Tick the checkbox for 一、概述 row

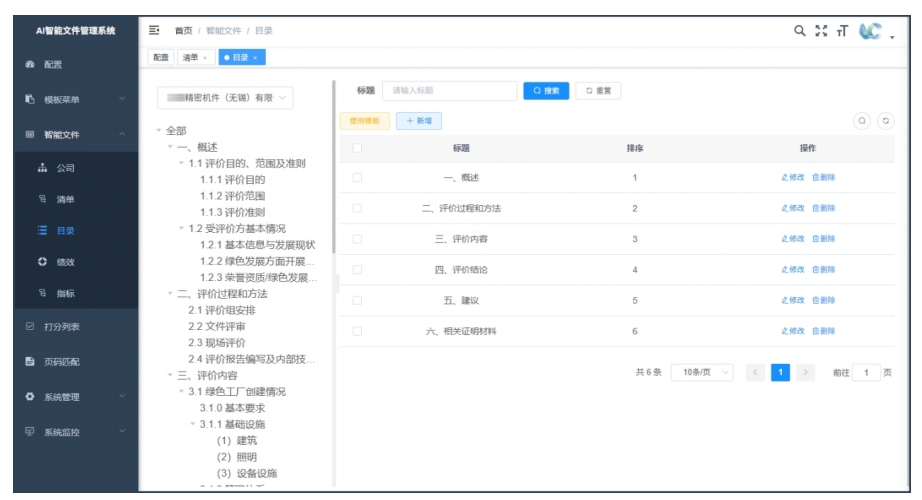click(x=356, y=178)
